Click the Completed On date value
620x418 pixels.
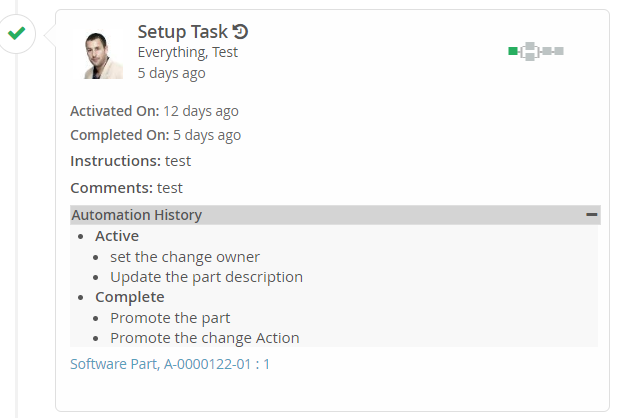point(207,135)
